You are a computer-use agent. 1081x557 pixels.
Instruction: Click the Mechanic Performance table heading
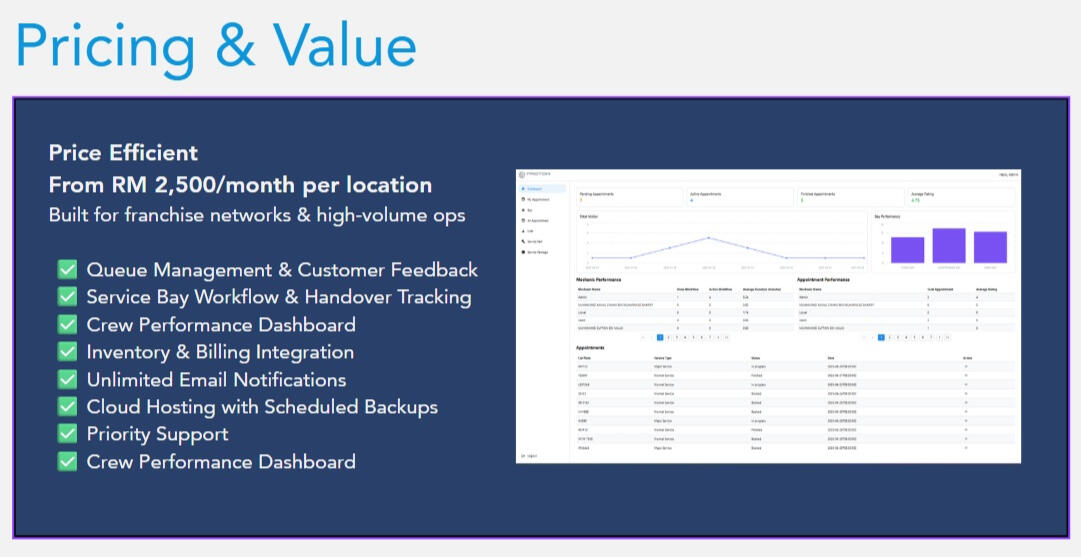click(598, 280)
